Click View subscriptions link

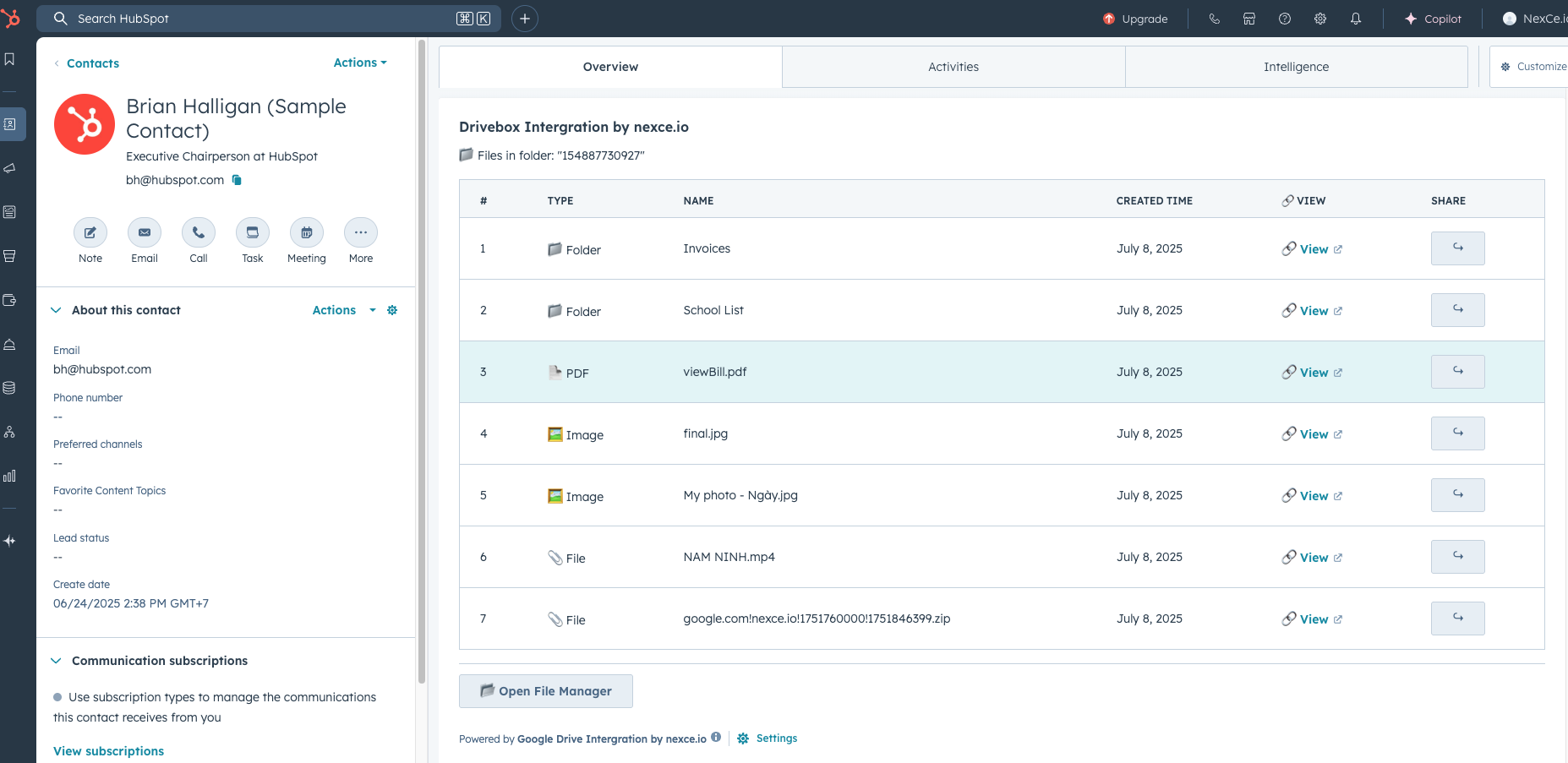tap(109, 751)
